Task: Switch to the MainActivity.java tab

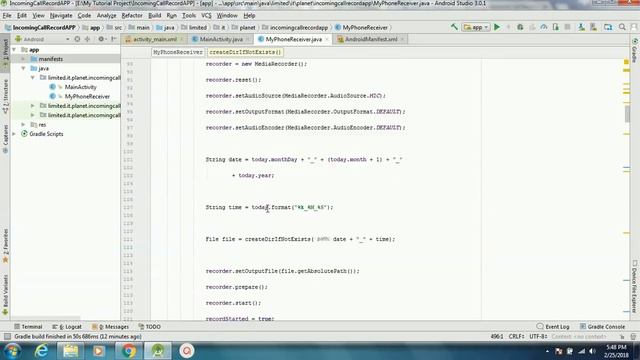Action: click(x=221, y=39)
